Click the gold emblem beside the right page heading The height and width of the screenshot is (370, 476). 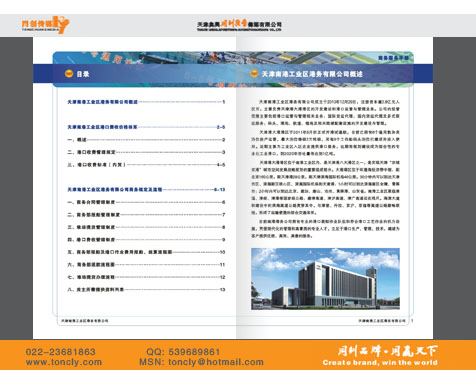[x=254, y=74]
